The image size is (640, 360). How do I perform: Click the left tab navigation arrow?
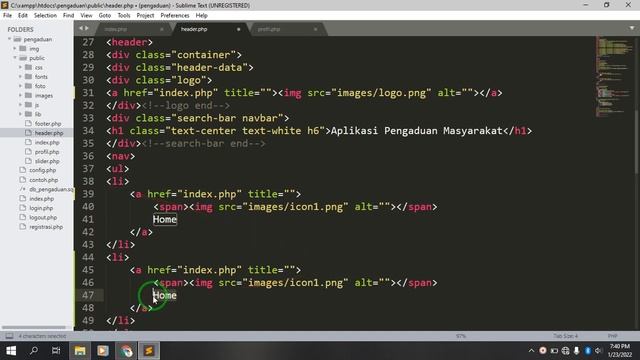click(81, 28)
